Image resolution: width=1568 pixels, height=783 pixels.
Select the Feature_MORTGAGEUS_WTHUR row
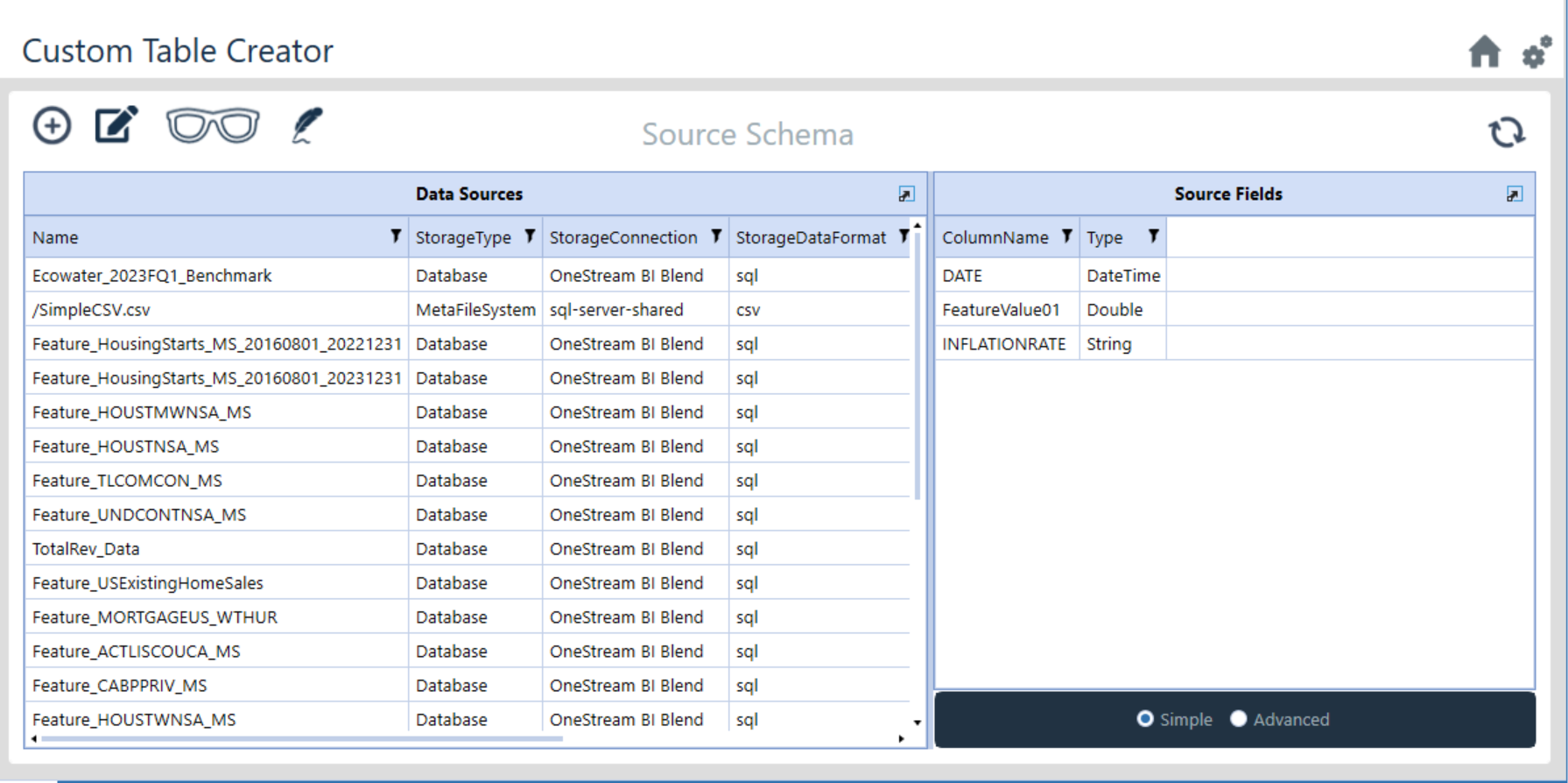coord(468,617)
